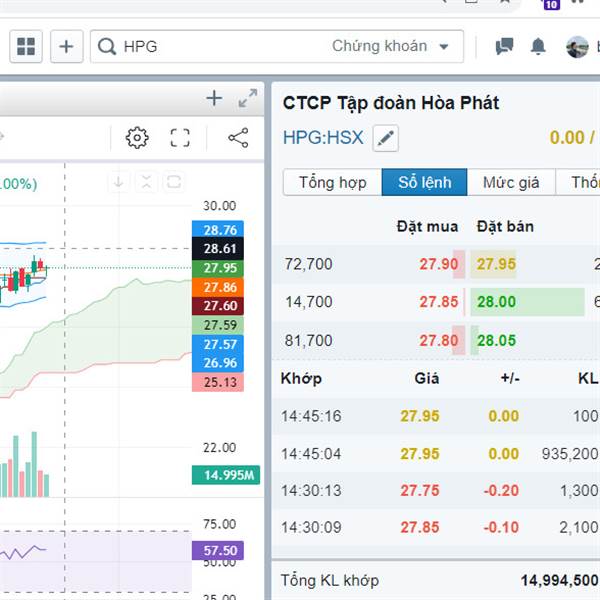
Task: Click ask price 28.00
Action: point(496,302)
